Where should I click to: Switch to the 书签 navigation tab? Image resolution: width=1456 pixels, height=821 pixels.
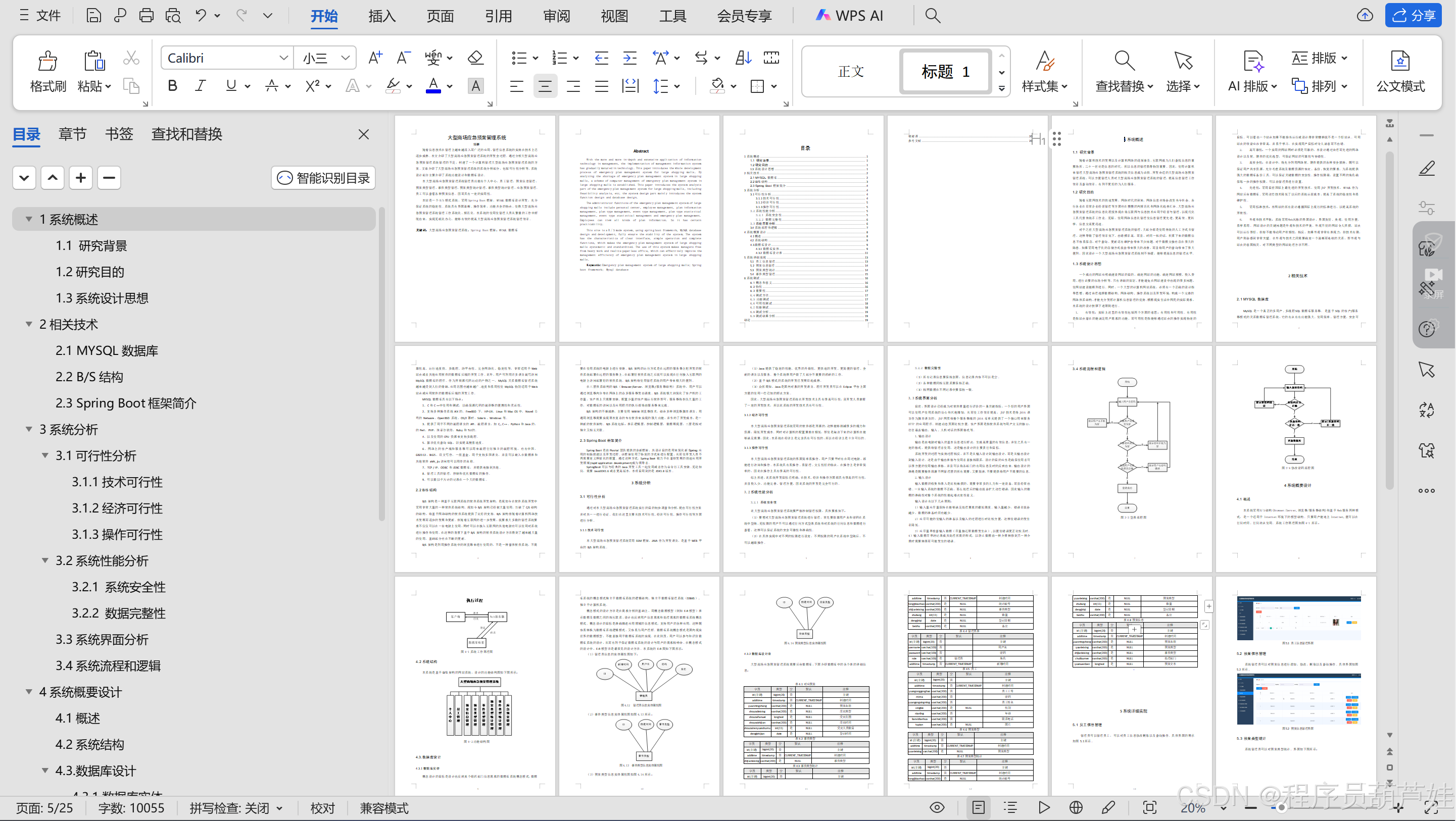(119, 134)
